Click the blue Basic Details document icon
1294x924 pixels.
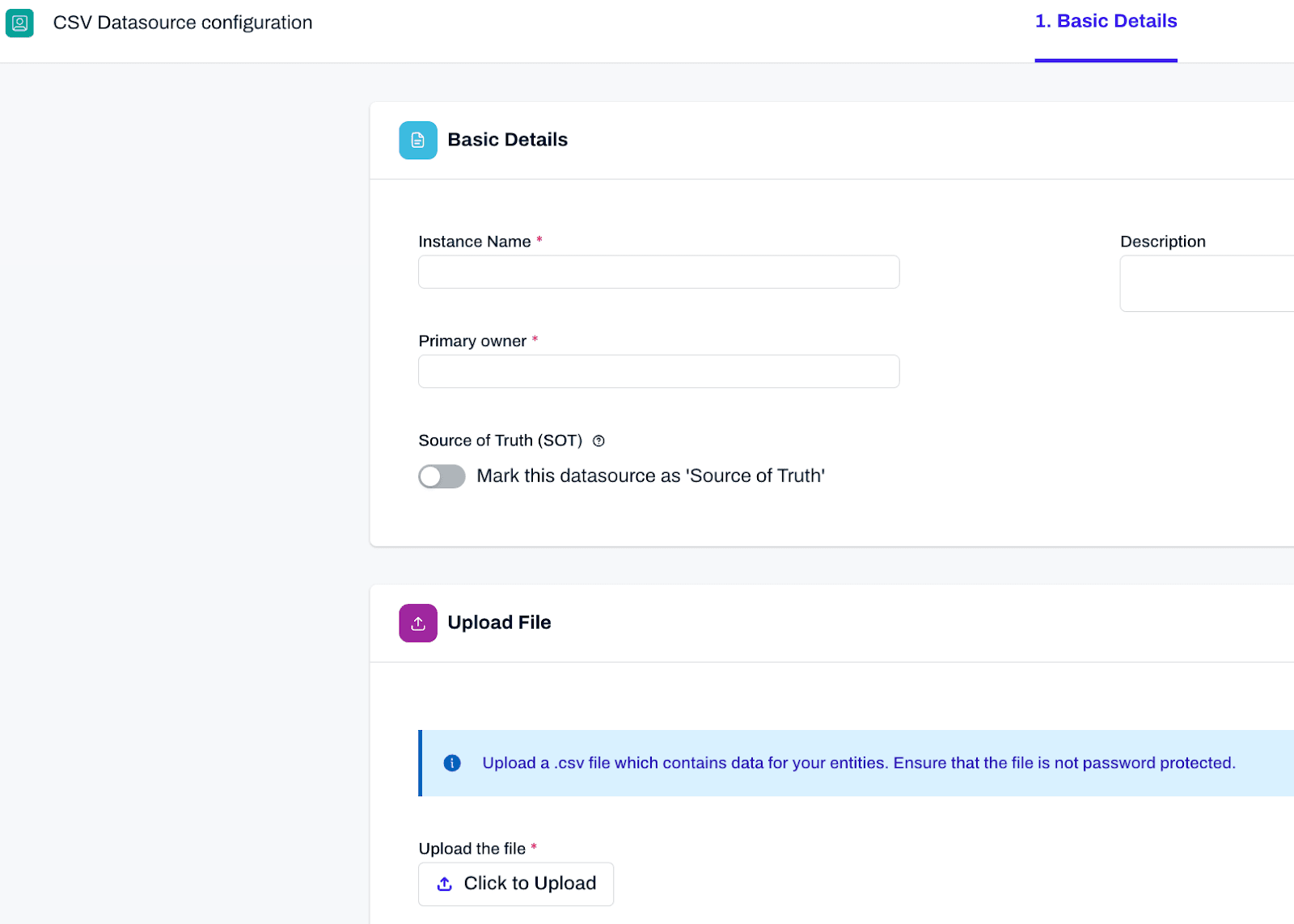[x=418, y=140]
